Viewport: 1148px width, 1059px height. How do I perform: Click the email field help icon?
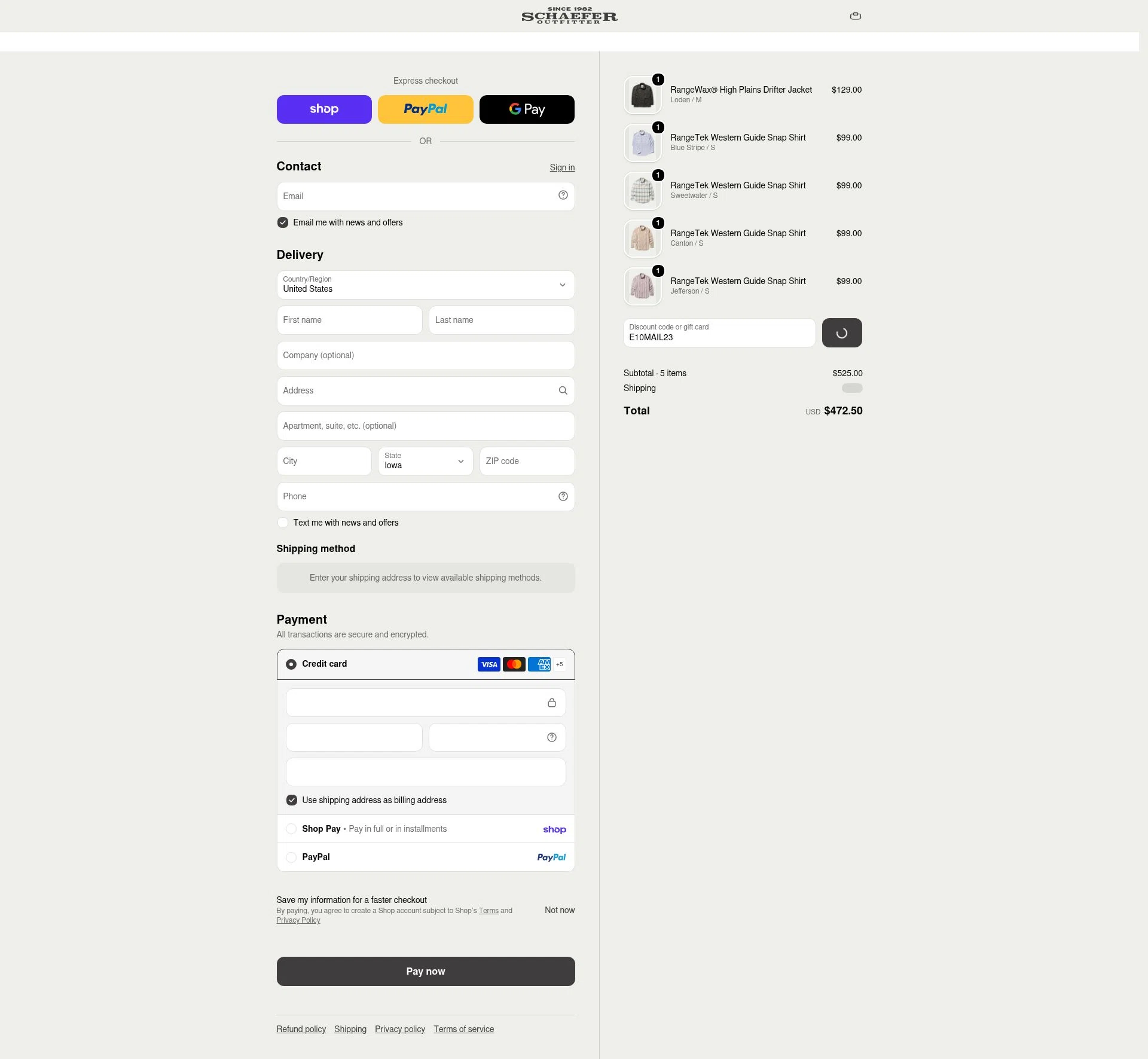tap(563, 195)
